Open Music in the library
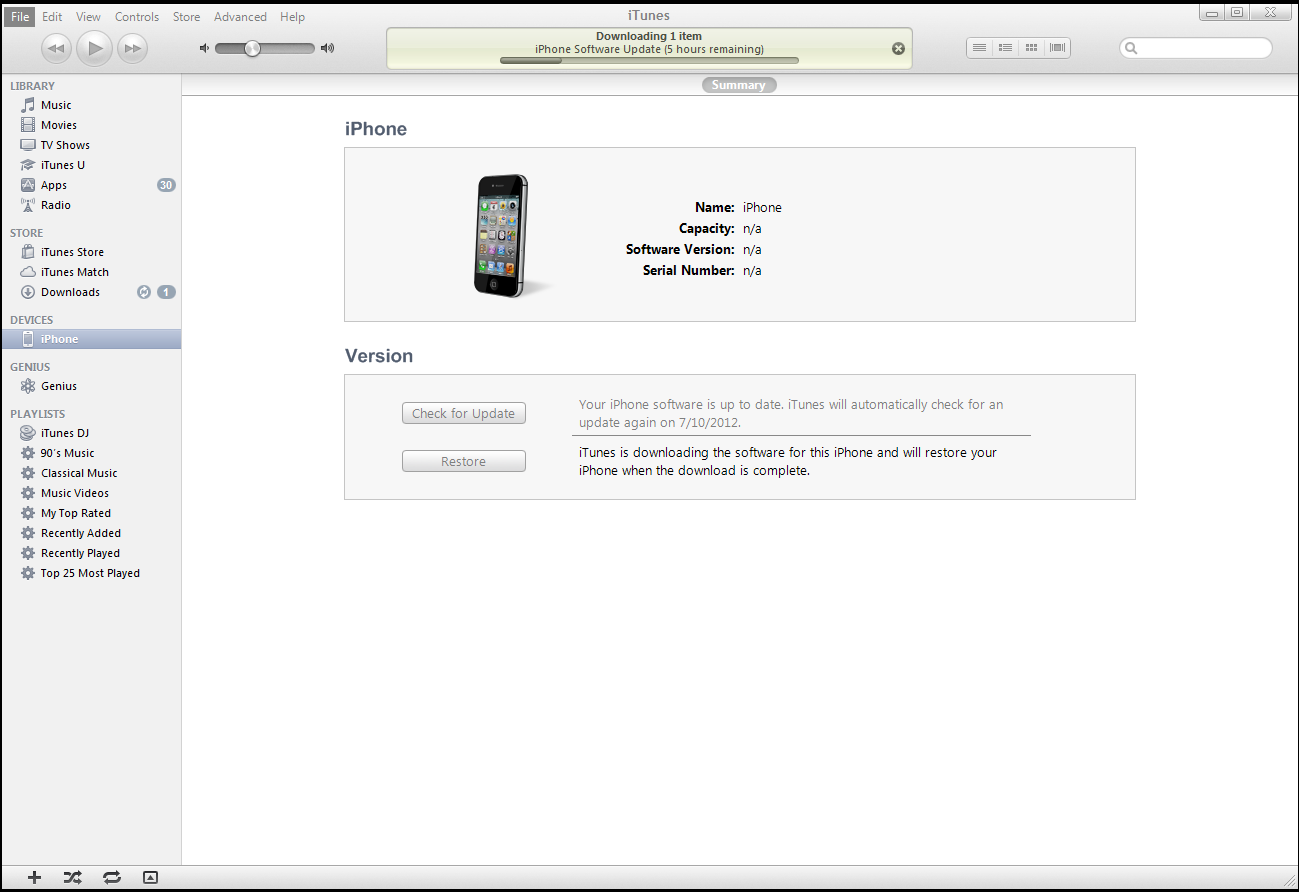This screenshot has width=1299, height=892. click(91, 105)
